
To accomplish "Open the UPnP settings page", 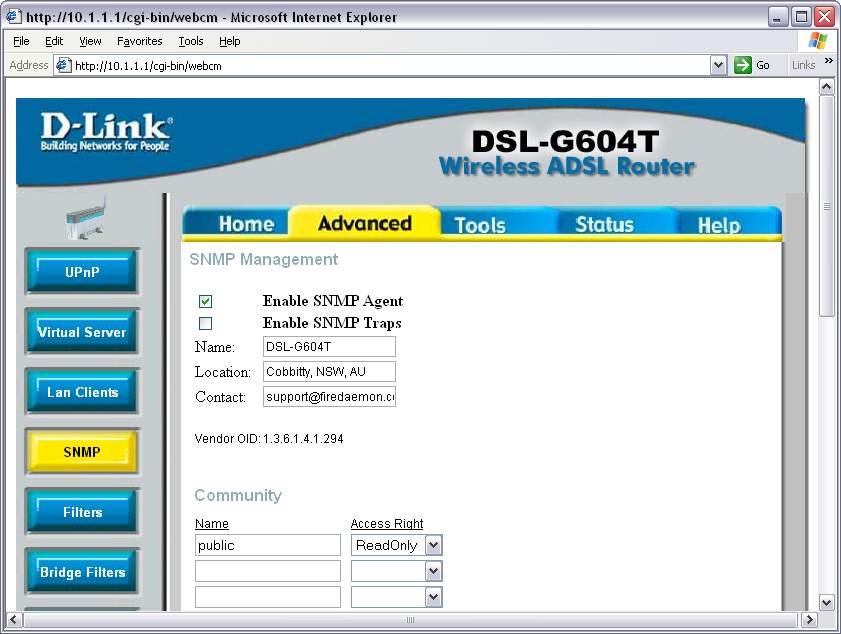I will pyautogui.click(x=82, y=272).
